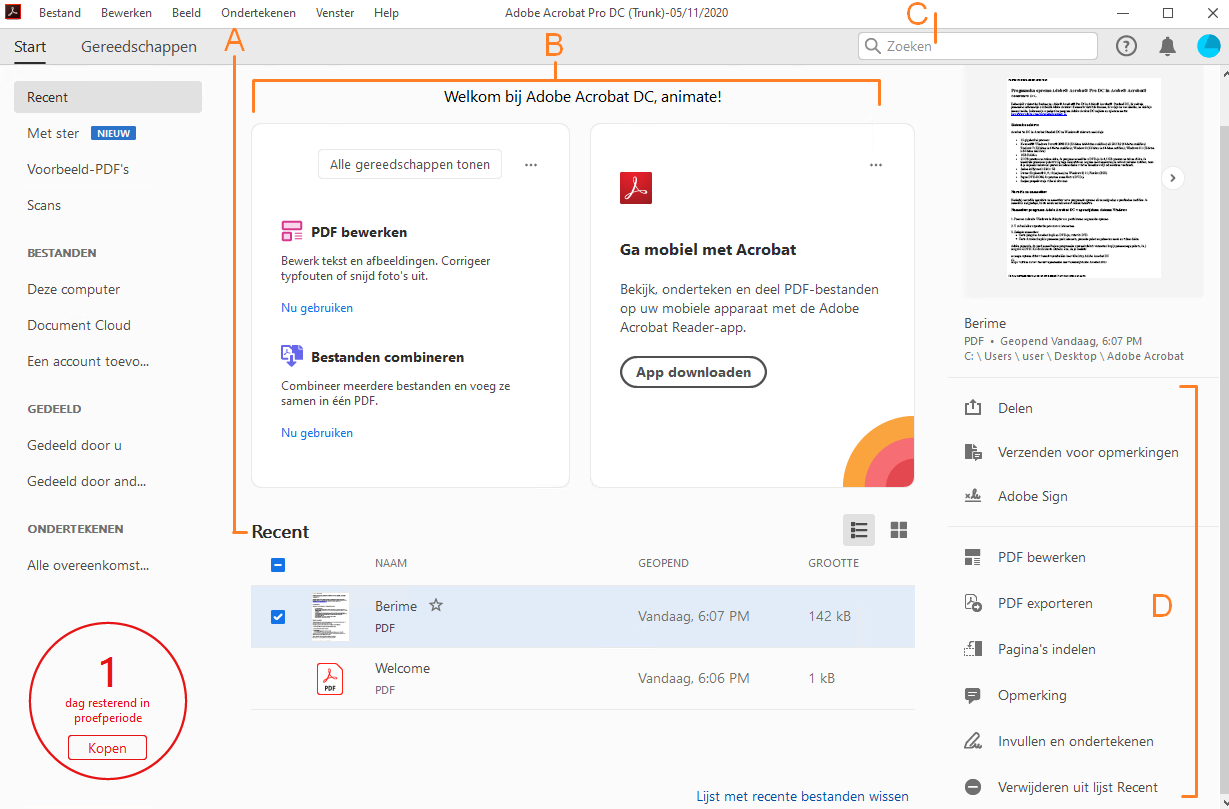
Task: Click the App downloaden button
Action: coord(693,372)
